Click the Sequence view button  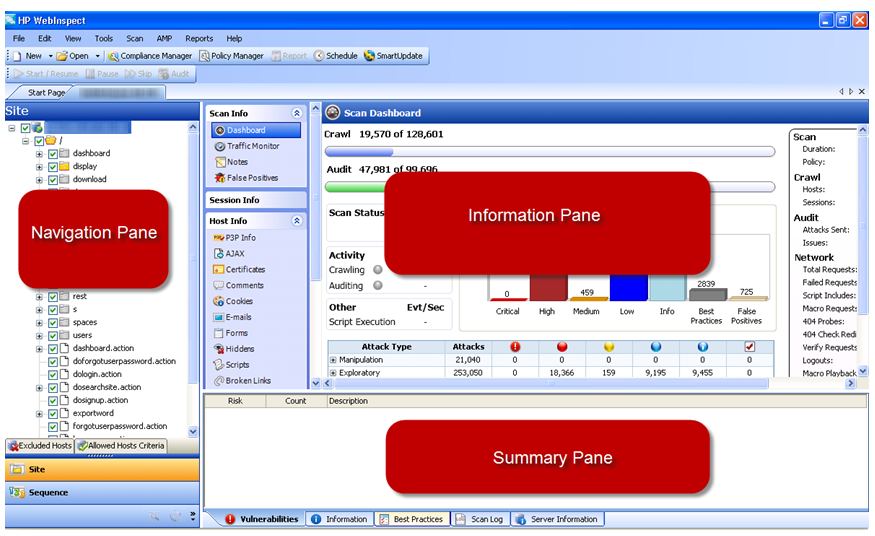pyautogui.click(x=49, y=492)
